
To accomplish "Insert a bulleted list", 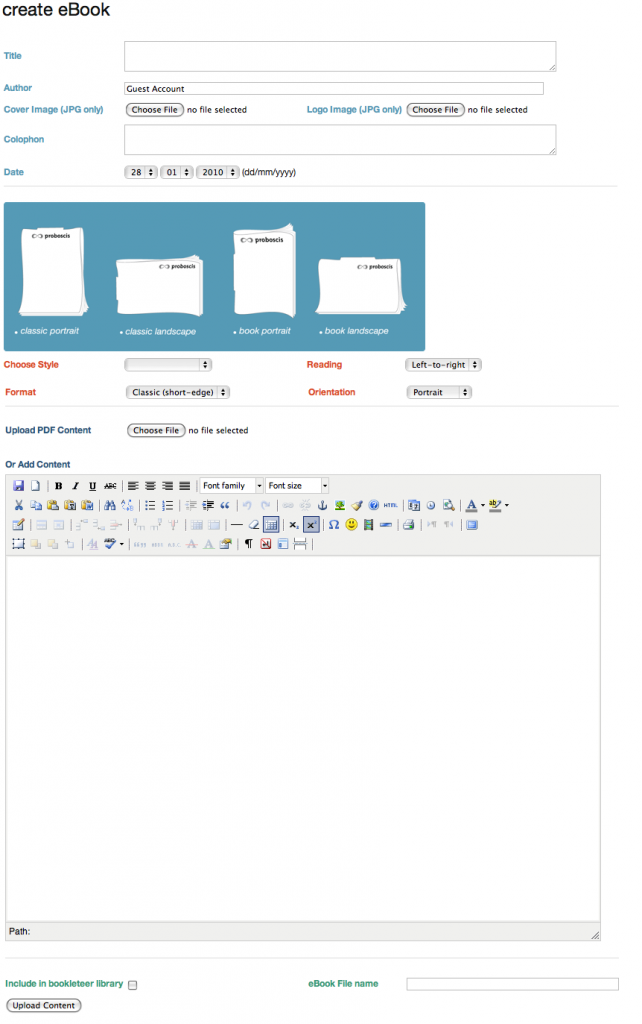I will [150, 505].
